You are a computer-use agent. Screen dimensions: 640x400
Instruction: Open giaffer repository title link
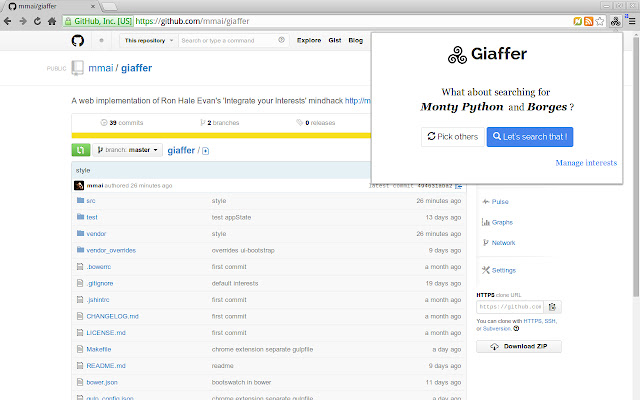point(136,68)
